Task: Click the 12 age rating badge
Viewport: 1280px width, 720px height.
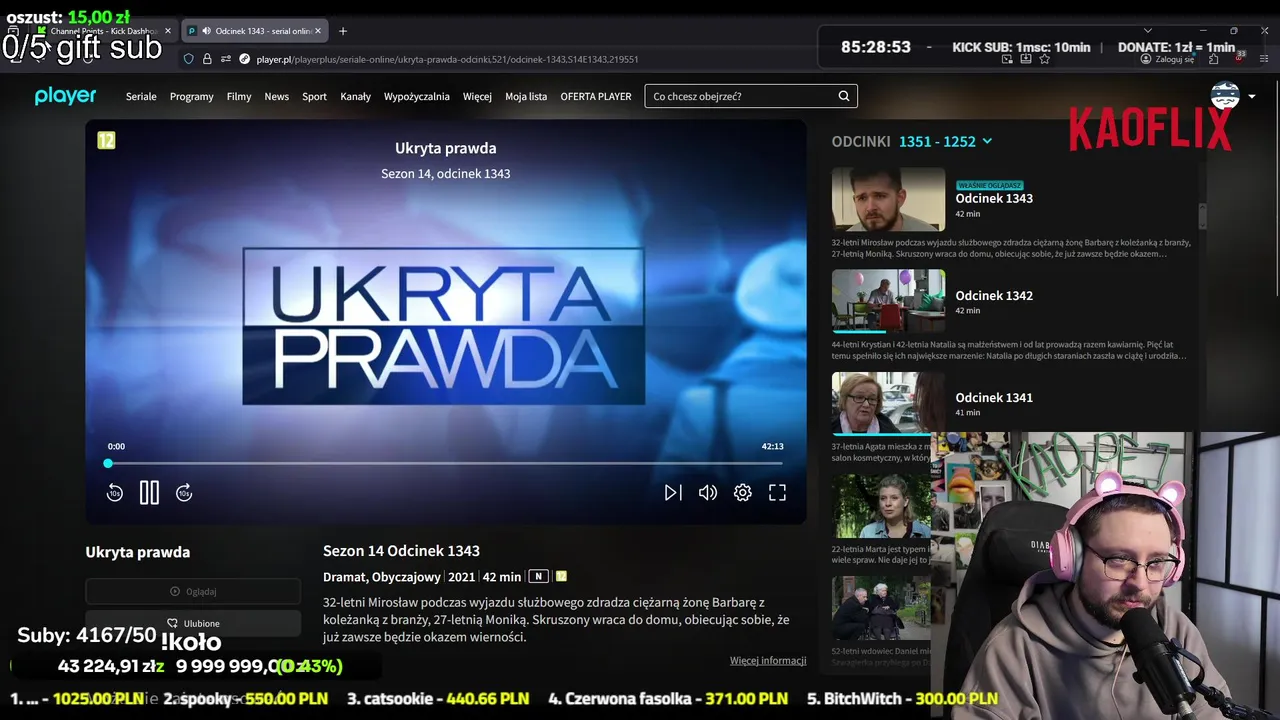Action: pyautogui.click(x=106, y=140)
